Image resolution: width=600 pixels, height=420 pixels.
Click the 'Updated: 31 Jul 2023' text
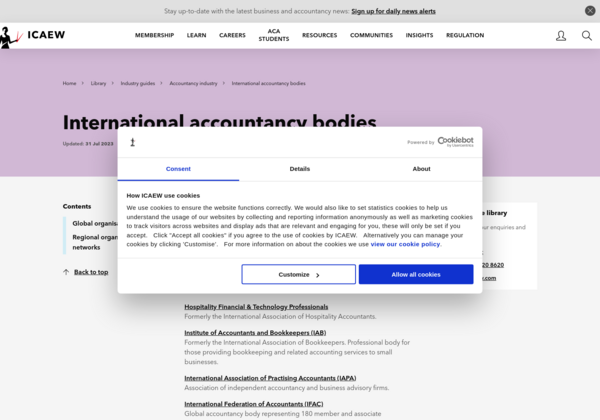[88, 144]
